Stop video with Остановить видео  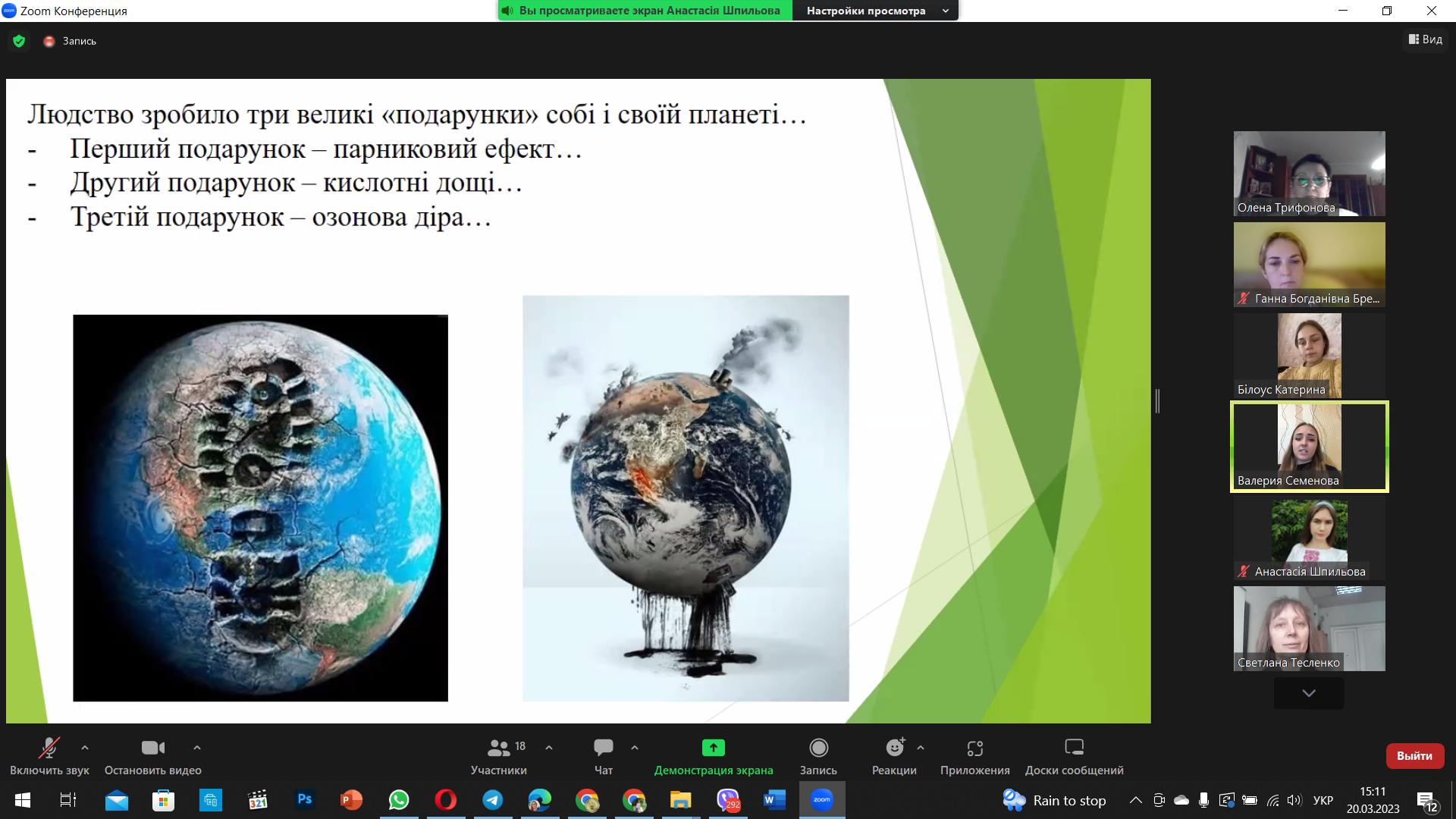tap(152, 748)
